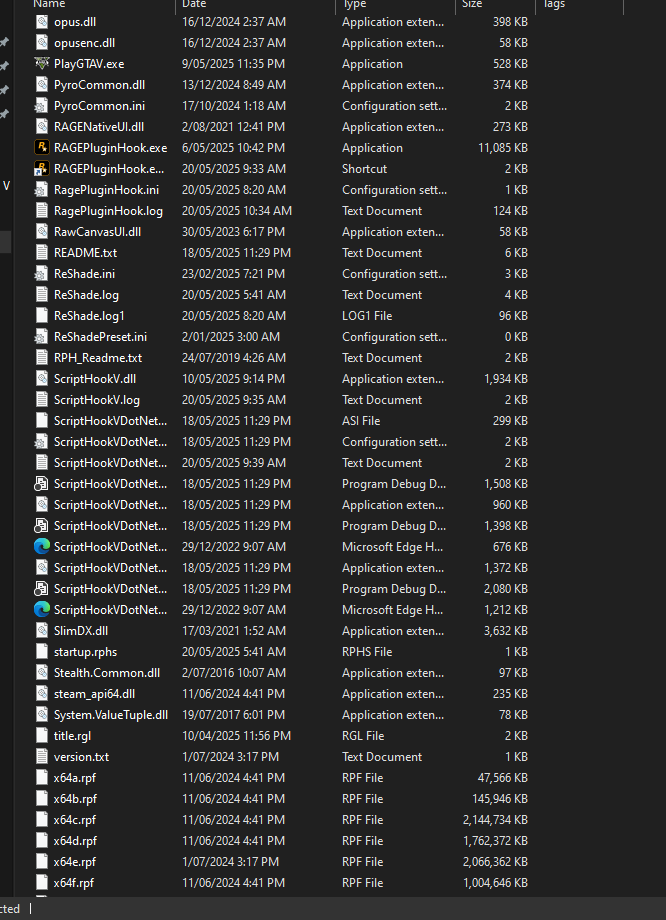Select the ScriptHookVDotNet ASI File row
Viewport: 666px width, 920px height.
282,421
